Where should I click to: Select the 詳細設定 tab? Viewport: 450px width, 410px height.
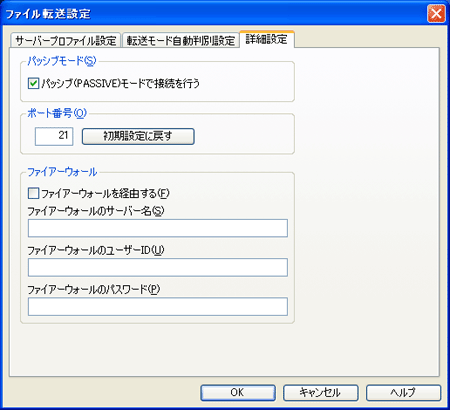(267, 39)
